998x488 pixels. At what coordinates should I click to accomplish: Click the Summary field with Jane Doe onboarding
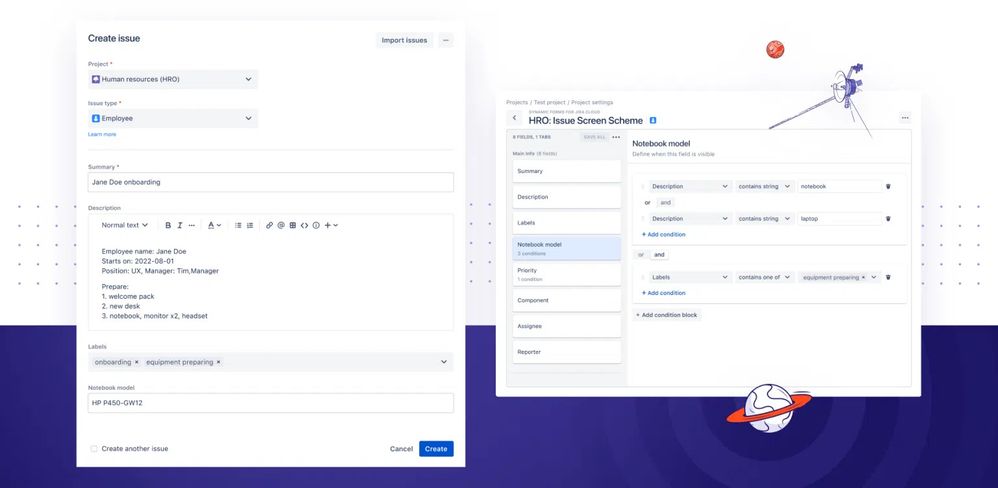click(x=271, y=182)
